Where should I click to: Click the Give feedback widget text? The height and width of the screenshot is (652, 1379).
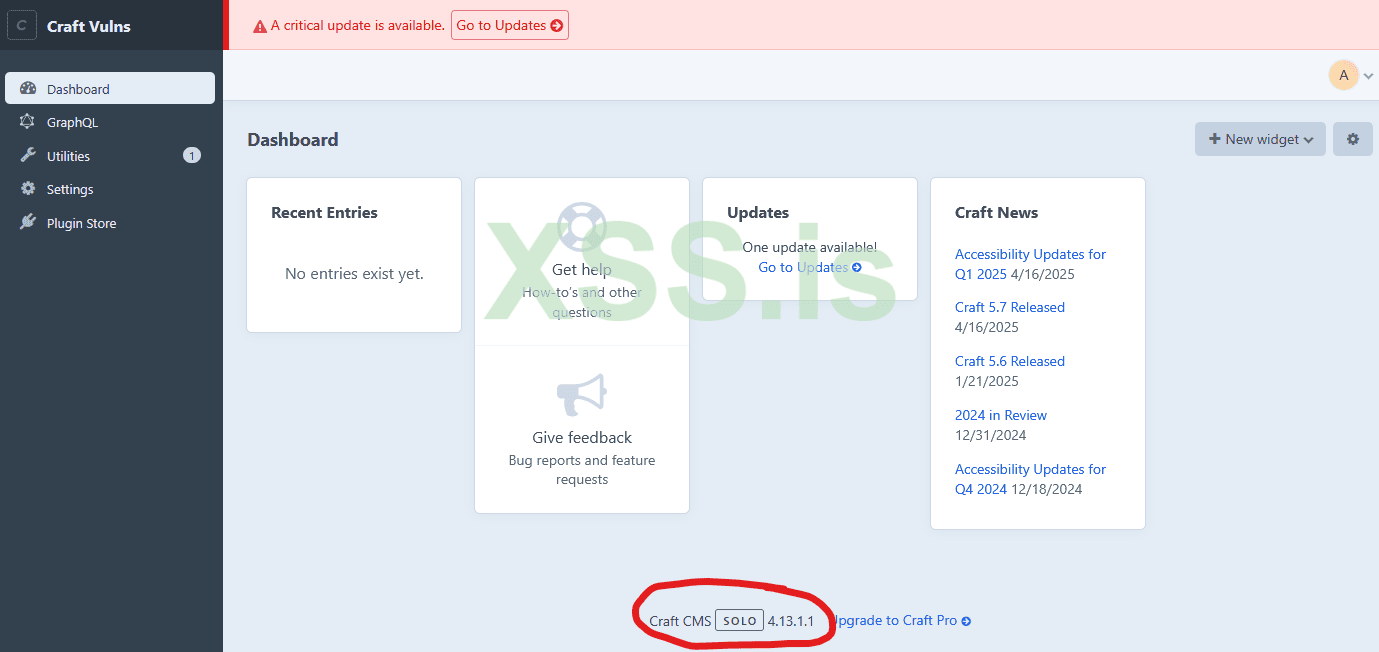pyautogui.click(x=582, y=437)
